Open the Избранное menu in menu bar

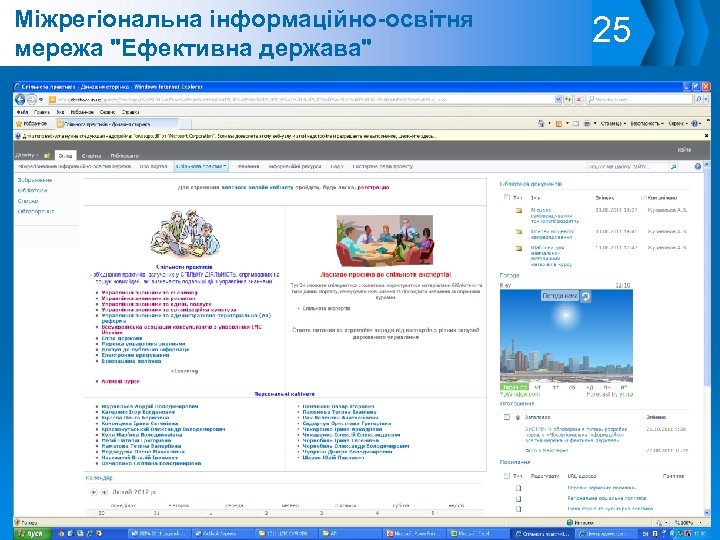pyautogui.click(x=82, y=112)
